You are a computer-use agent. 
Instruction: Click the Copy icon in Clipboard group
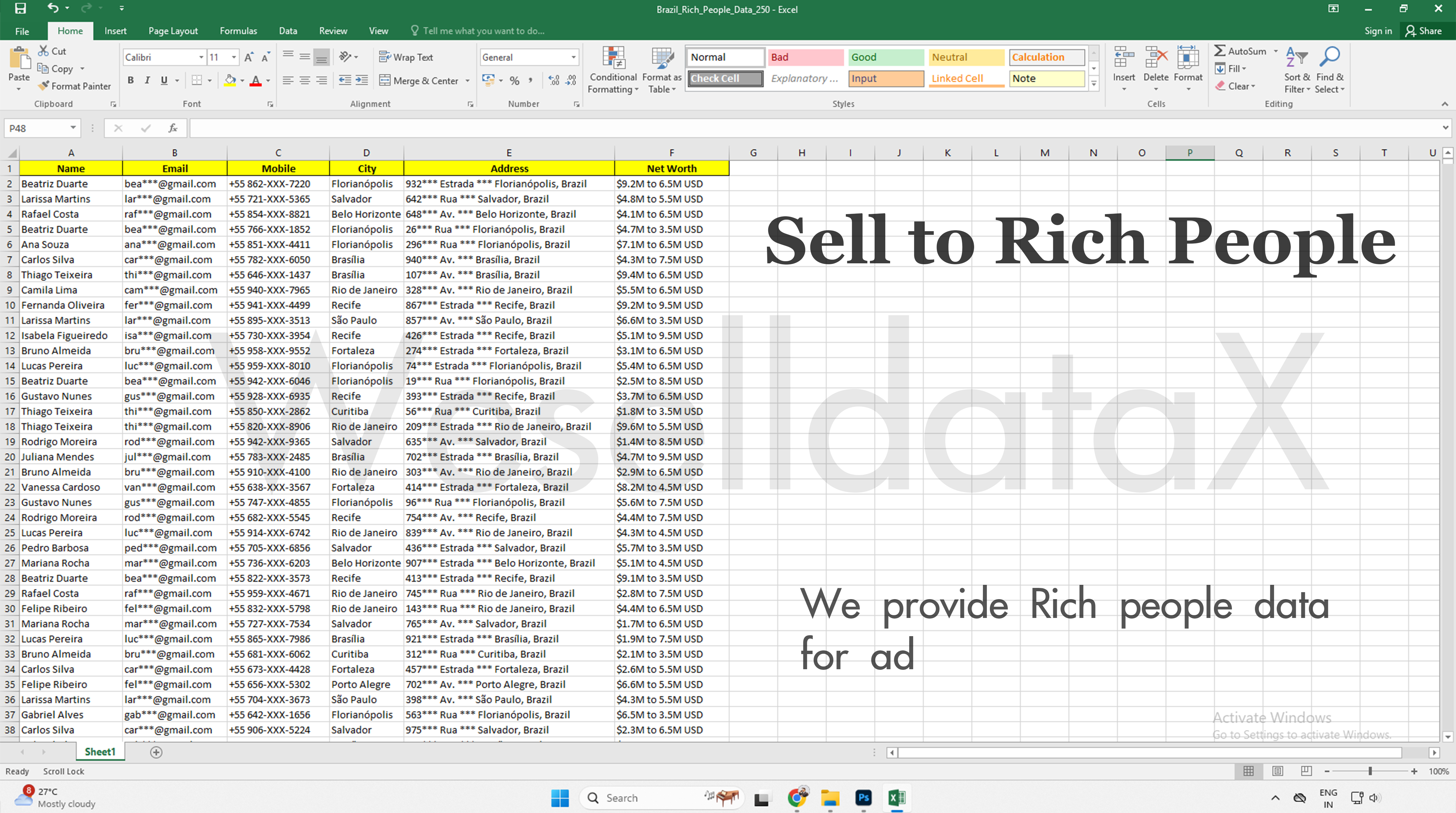pyautogui.click(x=43, y=69)
